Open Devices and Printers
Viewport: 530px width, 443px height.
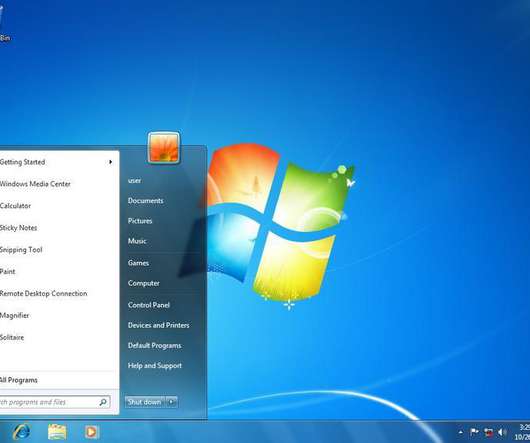pos(159,325)
